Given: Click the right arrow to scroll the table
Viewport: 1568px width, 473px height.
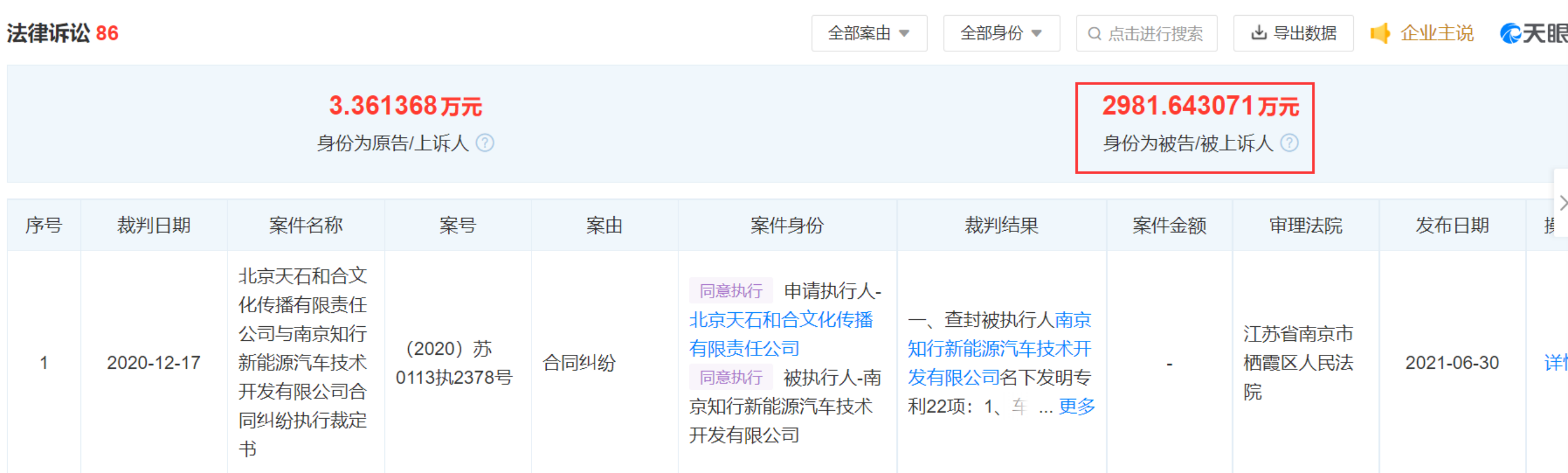Looking at the screenshot, I should [1562, 203].
